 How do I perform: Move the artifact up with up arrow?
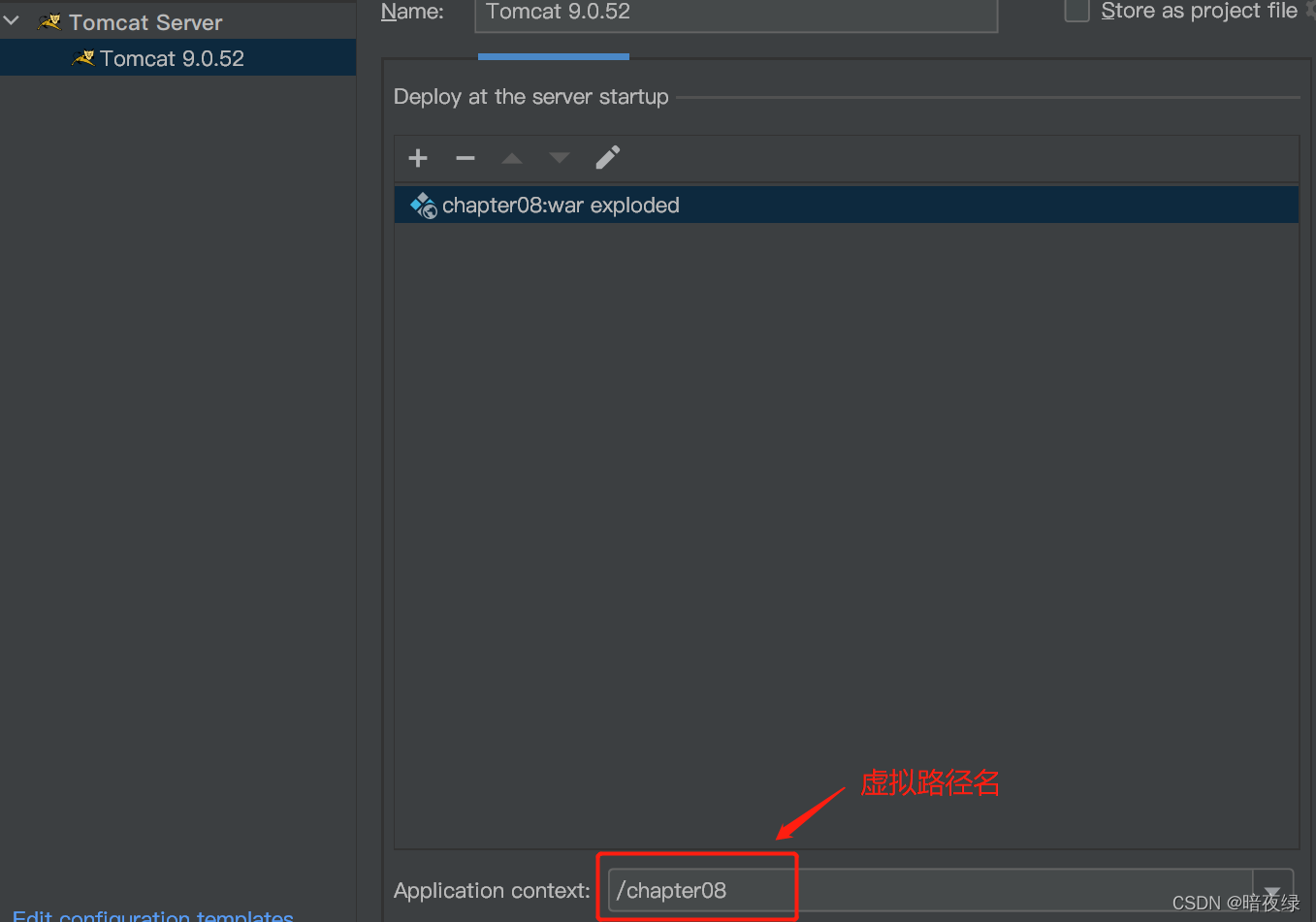pos(512,158)
